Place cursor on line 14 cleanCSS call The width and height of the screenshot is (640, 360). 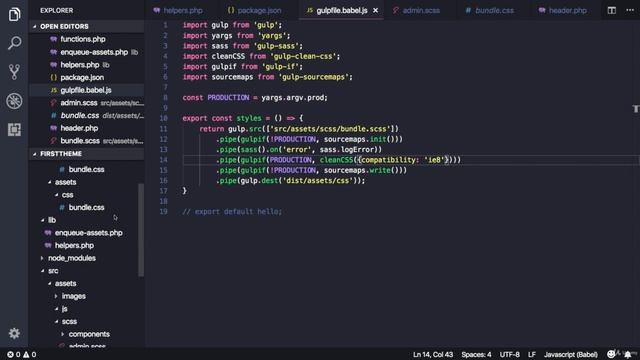(336, 160)
